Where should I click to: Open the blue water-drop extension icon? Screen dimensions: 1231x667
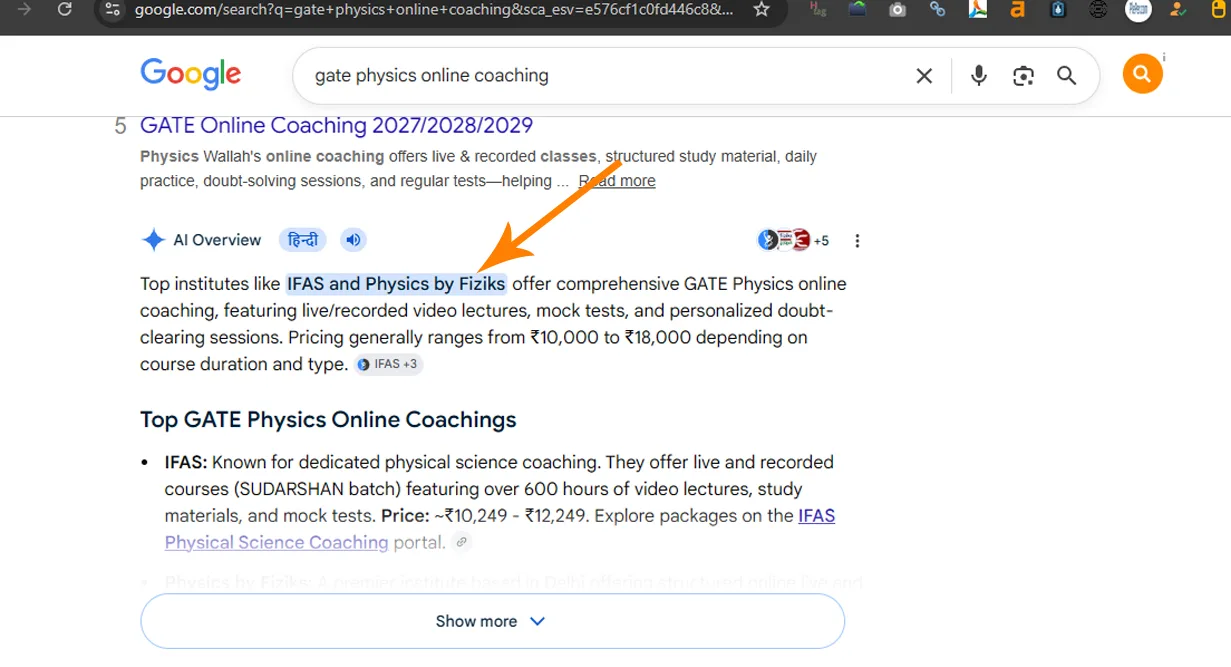(1058, 9)
